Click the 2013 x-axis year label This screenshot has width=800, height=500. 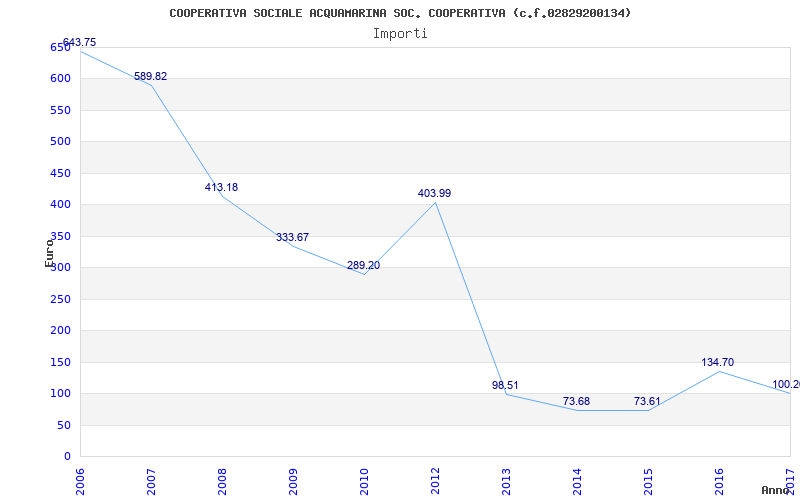(x=506, y=480)
